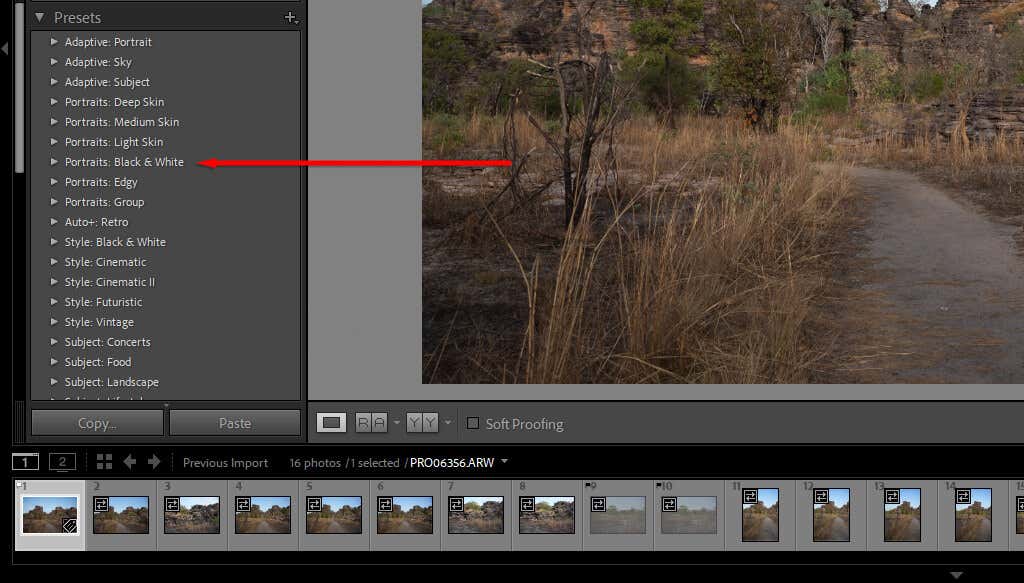Expand the Style: Cinematic preset group
The width and height of the screenshot is (1024, 583).
coord(54,261)
